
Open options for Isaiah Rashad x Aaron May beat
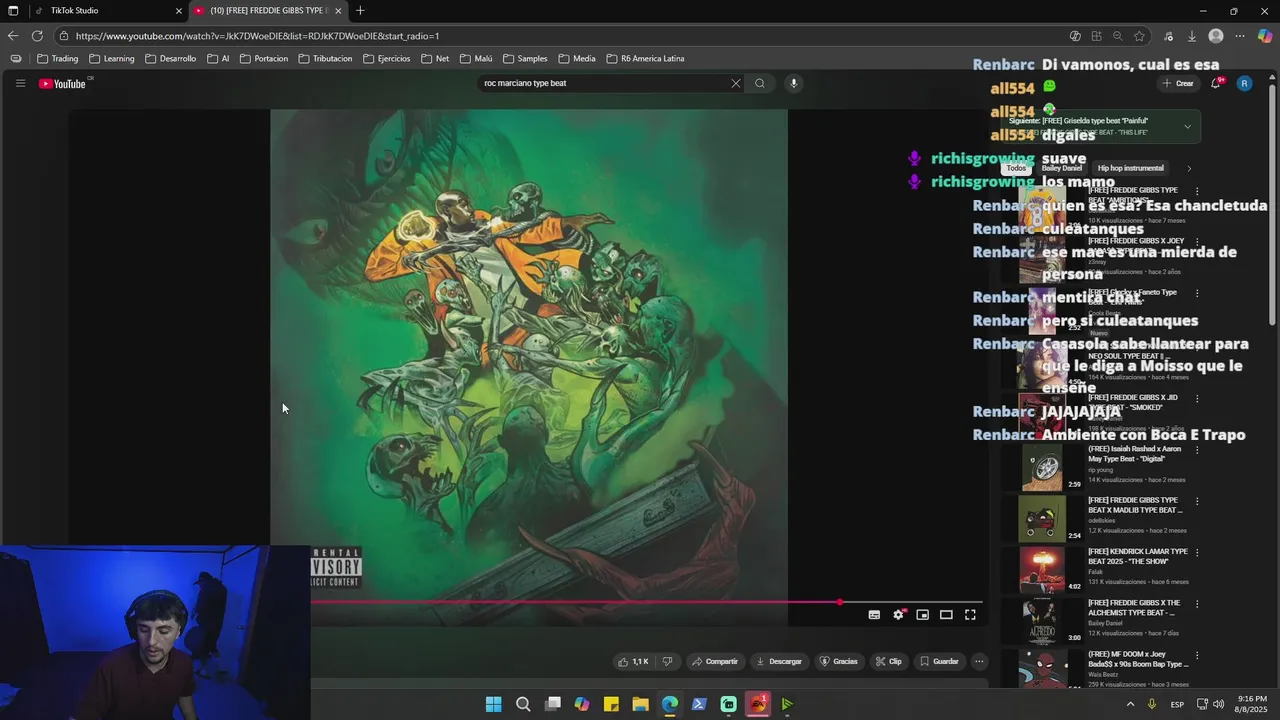click(1197, 450)
